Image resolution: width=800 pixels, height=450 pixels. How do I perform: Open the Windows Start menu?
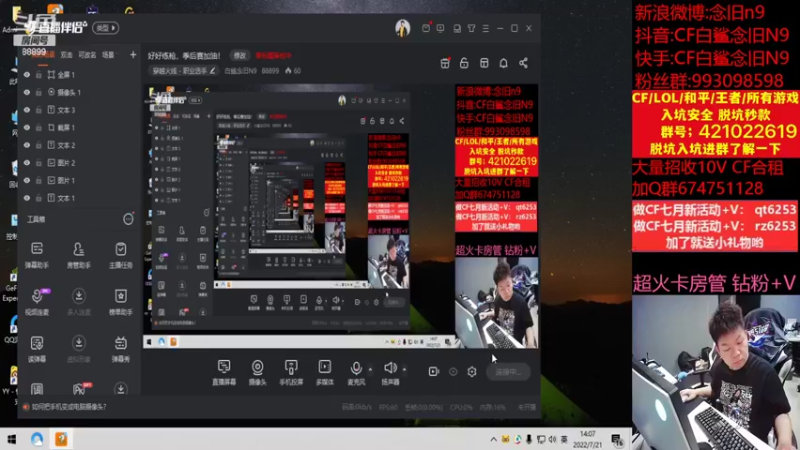pos(11,439)
